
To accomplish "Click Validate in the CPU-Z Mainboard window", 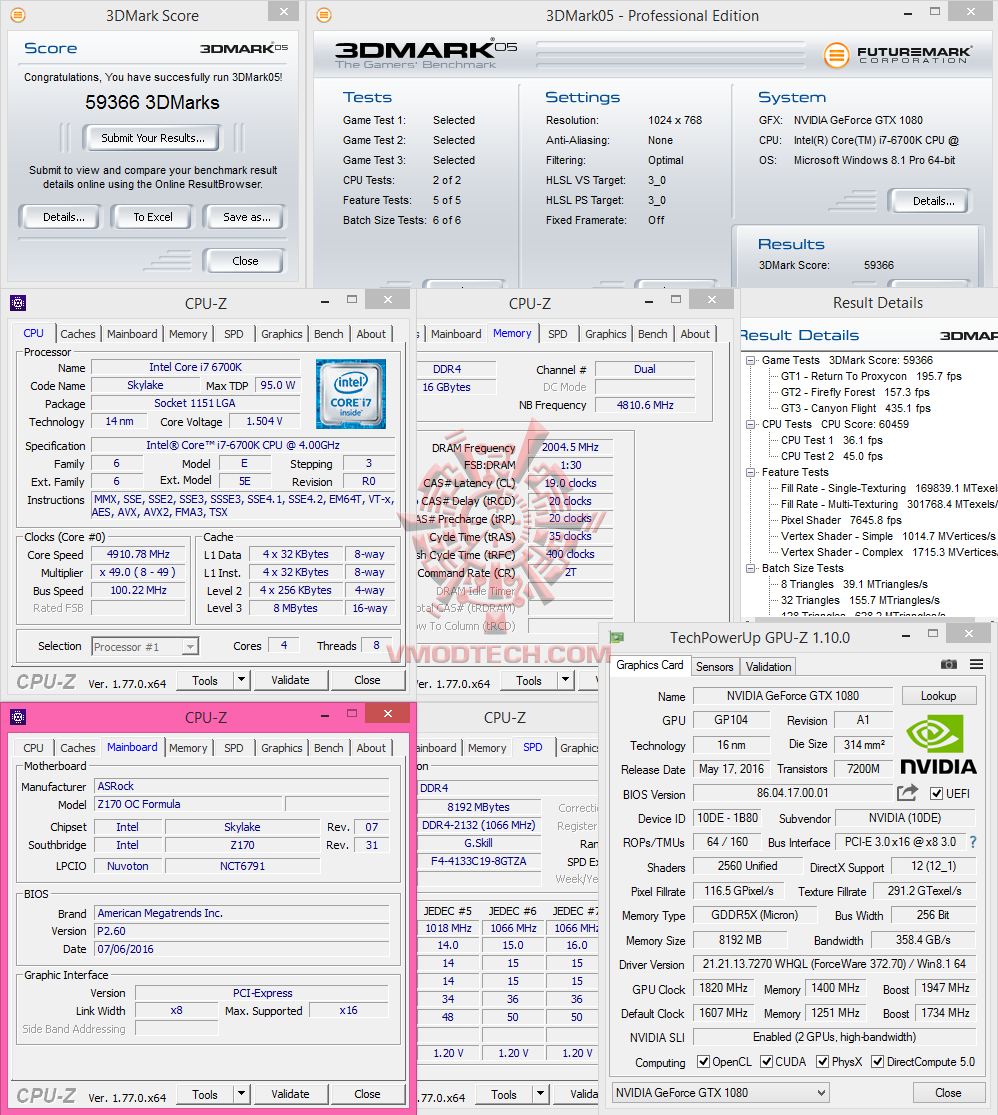I will point(290,1094).
